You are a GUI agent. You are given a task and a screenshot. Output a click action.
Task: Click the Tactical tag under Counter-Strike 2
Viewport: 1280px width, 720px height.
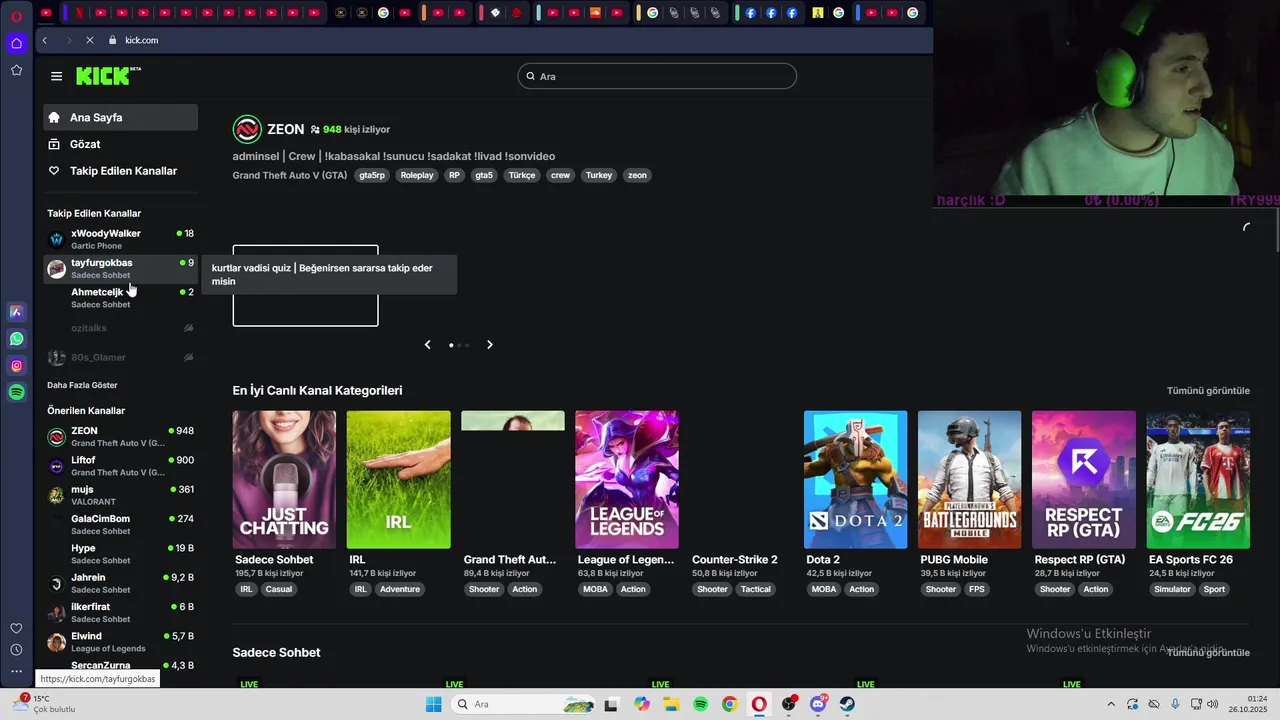(756, 589)
